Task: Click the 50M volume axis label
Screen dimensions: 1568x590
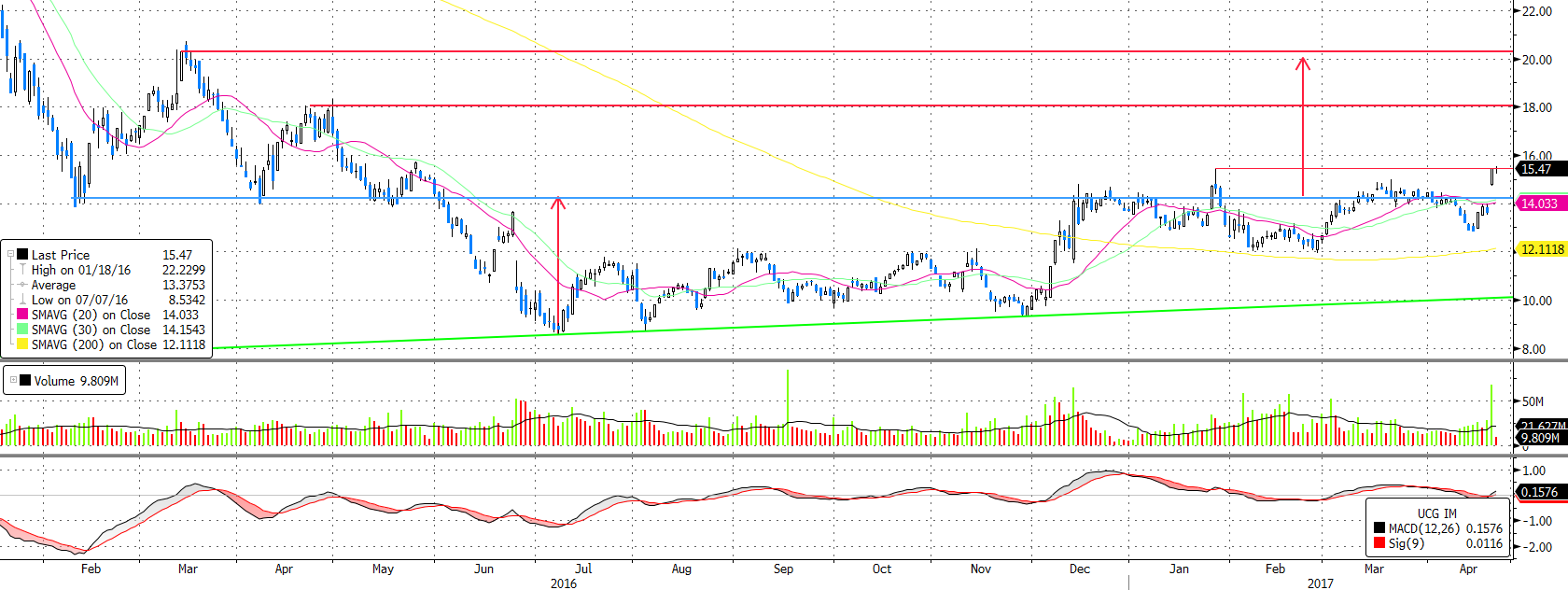Action: 1533,401
